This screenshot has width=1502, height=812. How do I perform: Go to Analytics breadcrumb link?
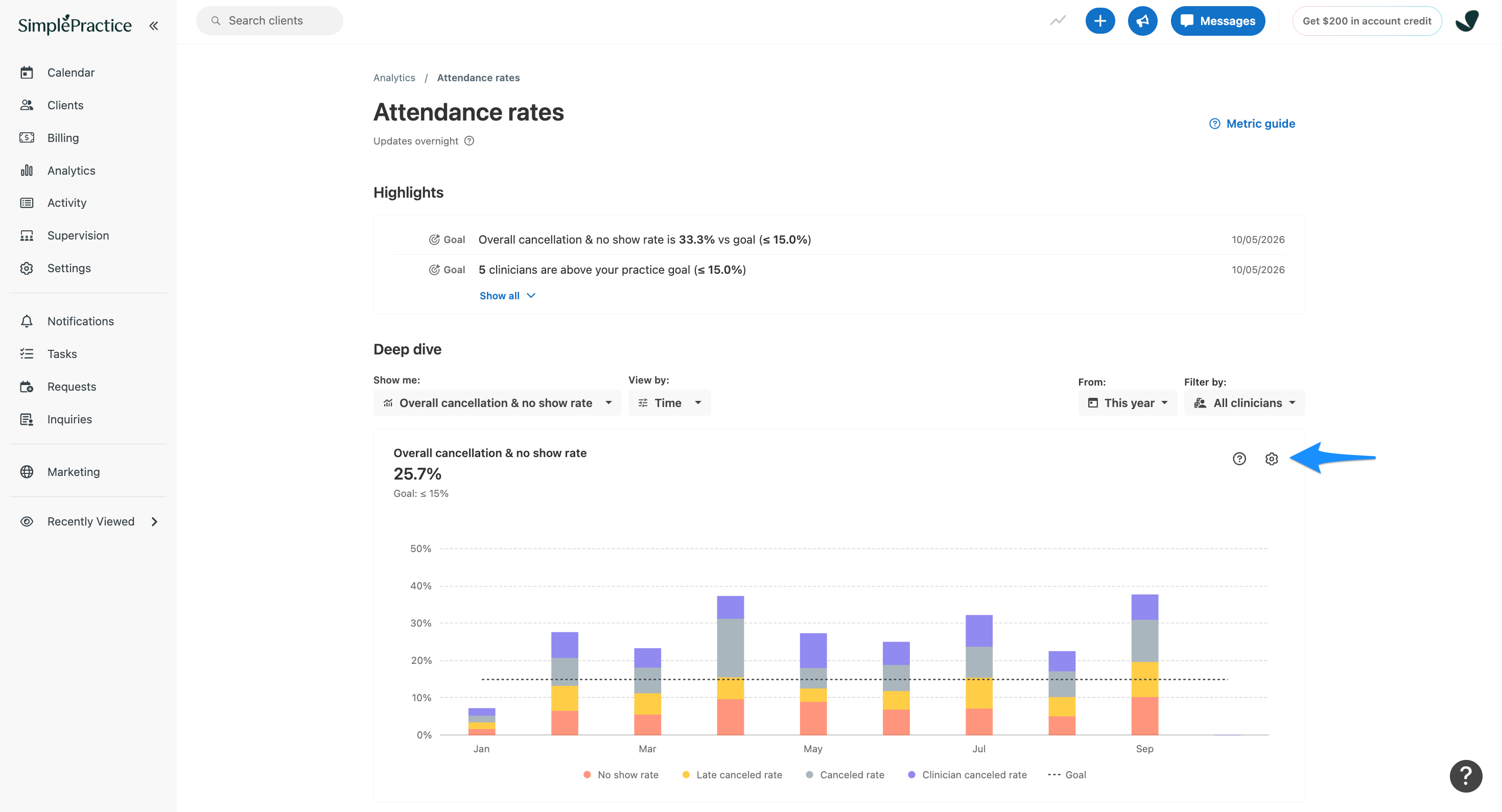(x=394, y=78)
